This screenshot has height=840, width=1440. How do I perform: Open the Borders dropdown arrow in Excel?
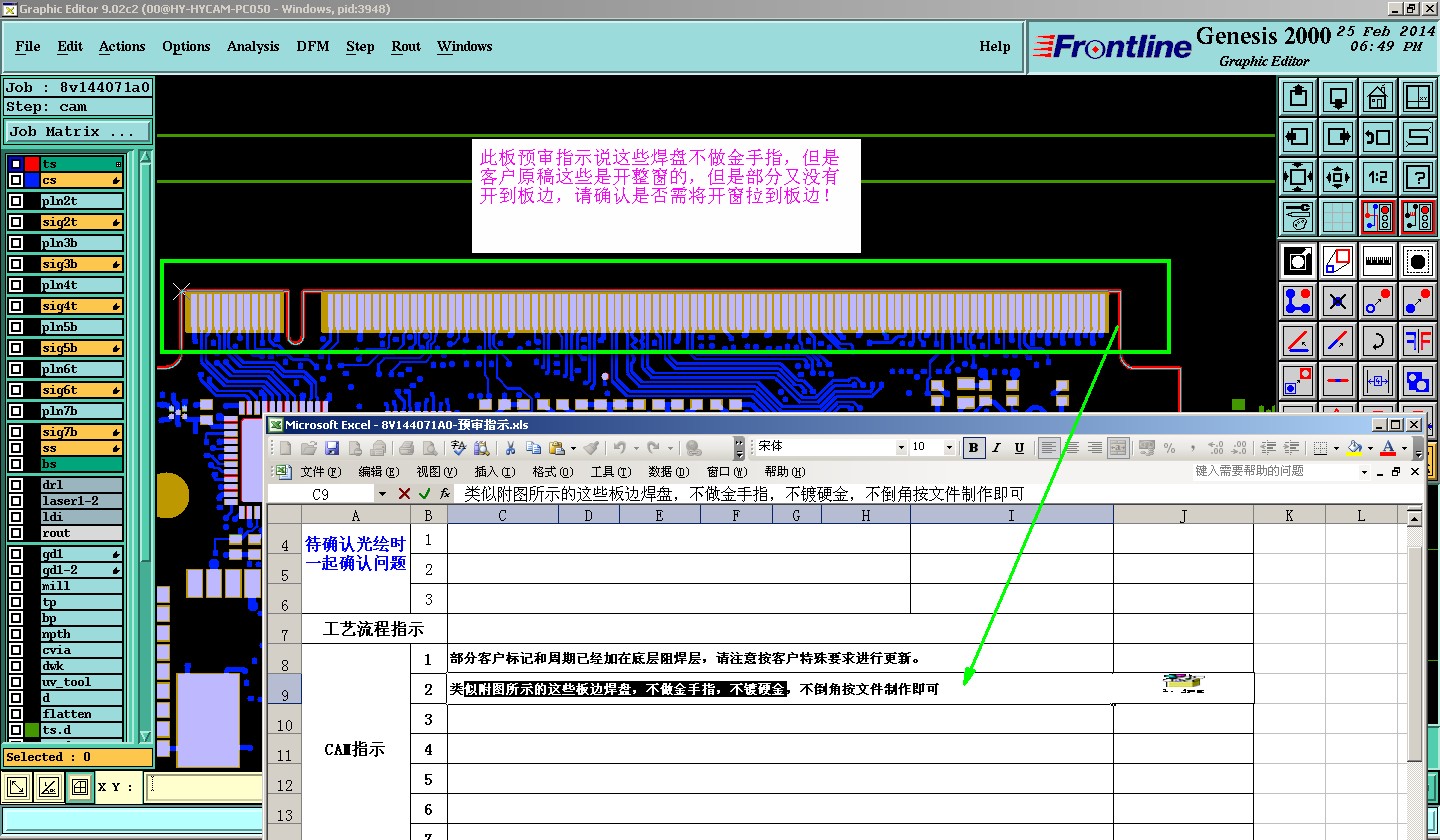(1336, 448)
